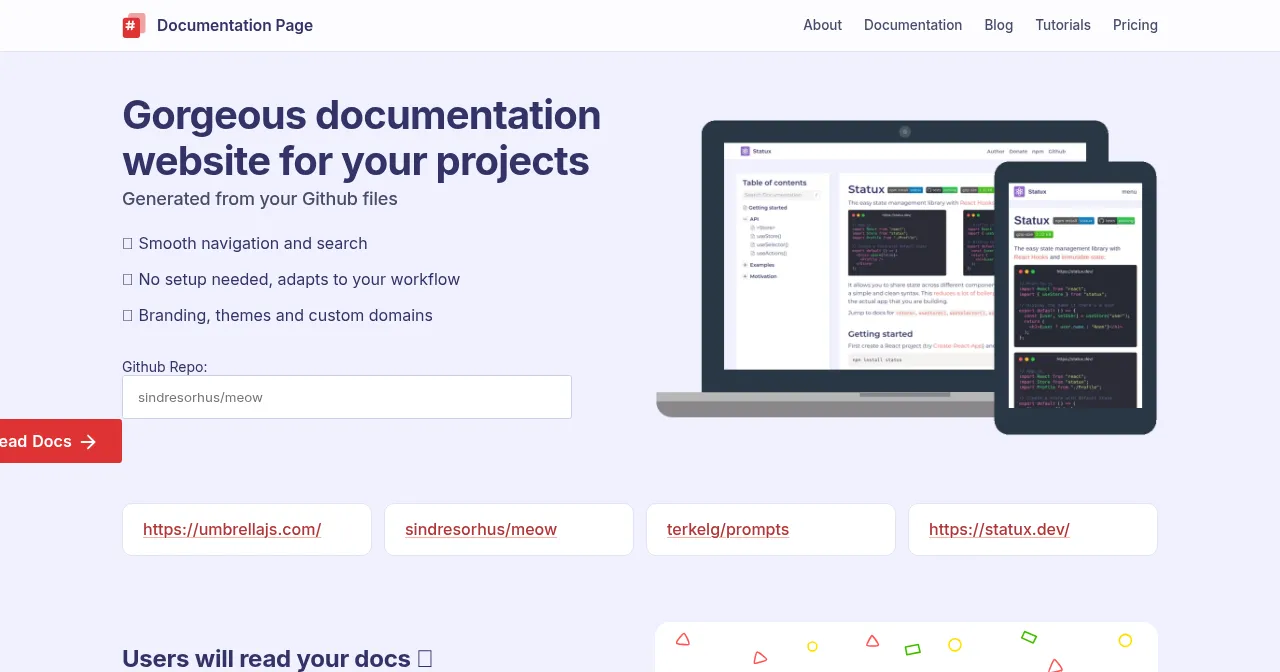Click the 'Gorgeous documentation website' heading

361,138
